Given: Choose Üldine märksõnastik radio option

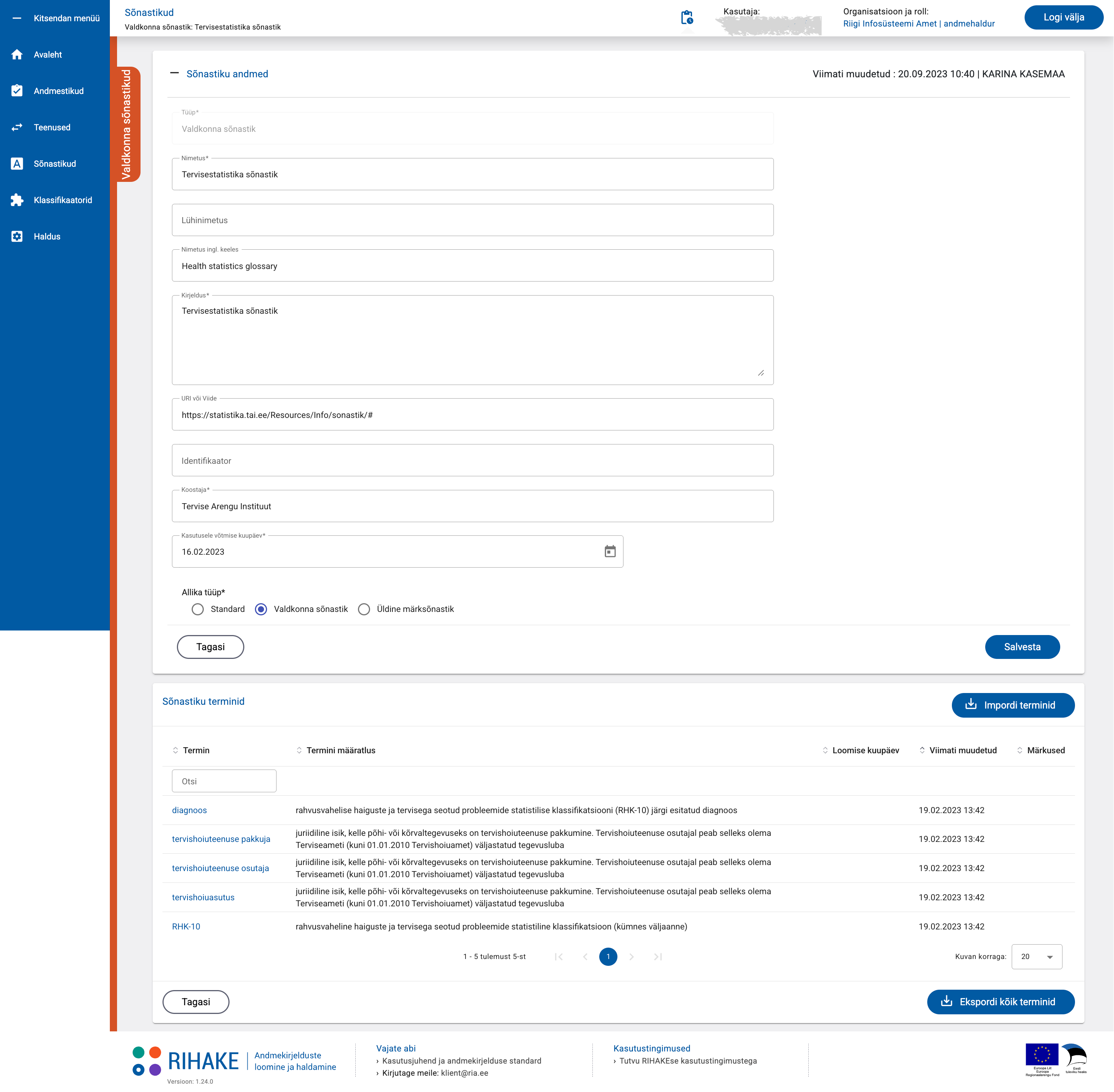Looking at the screenshot, I should [x=364, y=609].
